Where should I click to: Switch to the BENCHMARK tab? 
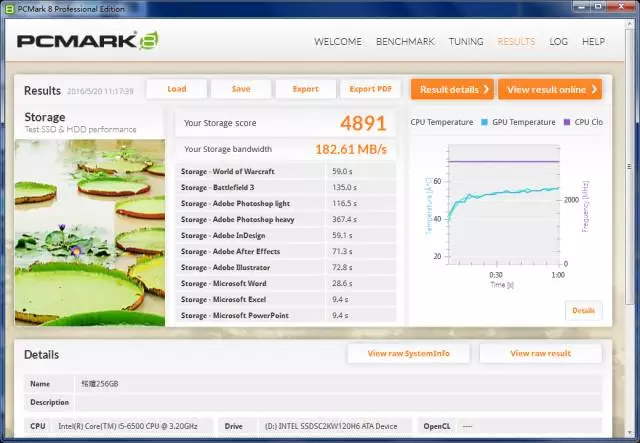(405, 42)
